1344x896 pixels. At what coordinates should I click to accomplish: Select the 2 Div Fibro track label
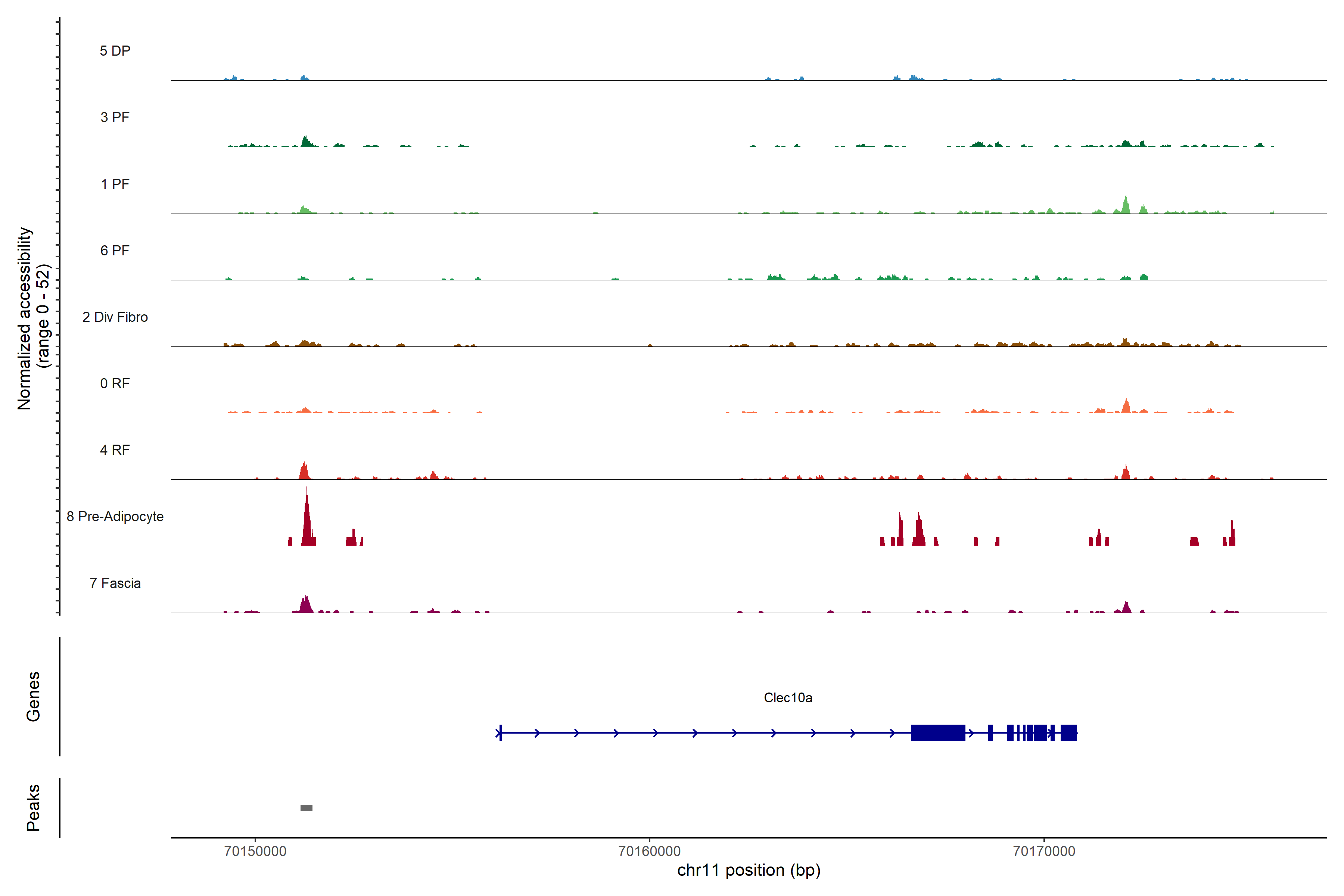coord(115,317)
